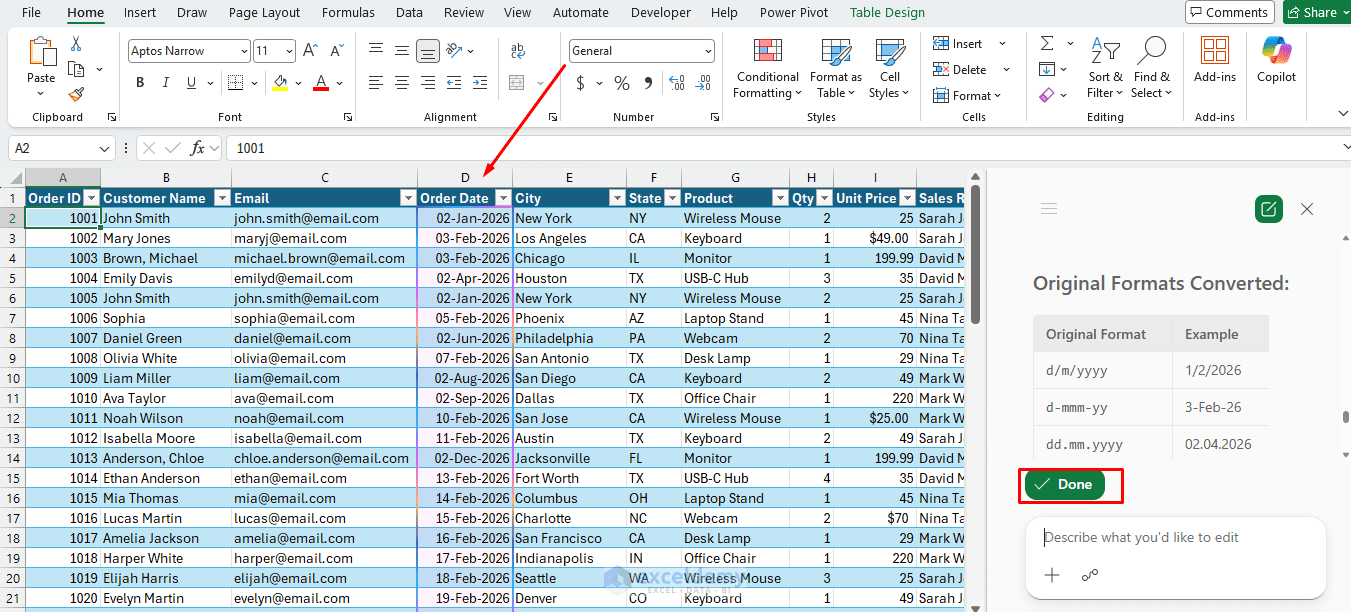
Task: Click Clear eraser icon in Editing
Action: 1047,95
